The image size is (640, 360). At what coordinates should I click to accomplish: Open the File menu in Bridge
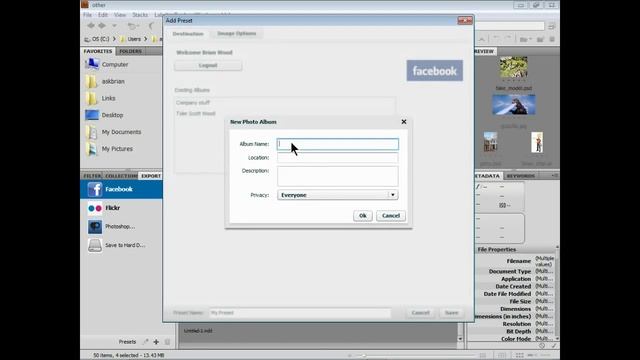pos(87,15)
